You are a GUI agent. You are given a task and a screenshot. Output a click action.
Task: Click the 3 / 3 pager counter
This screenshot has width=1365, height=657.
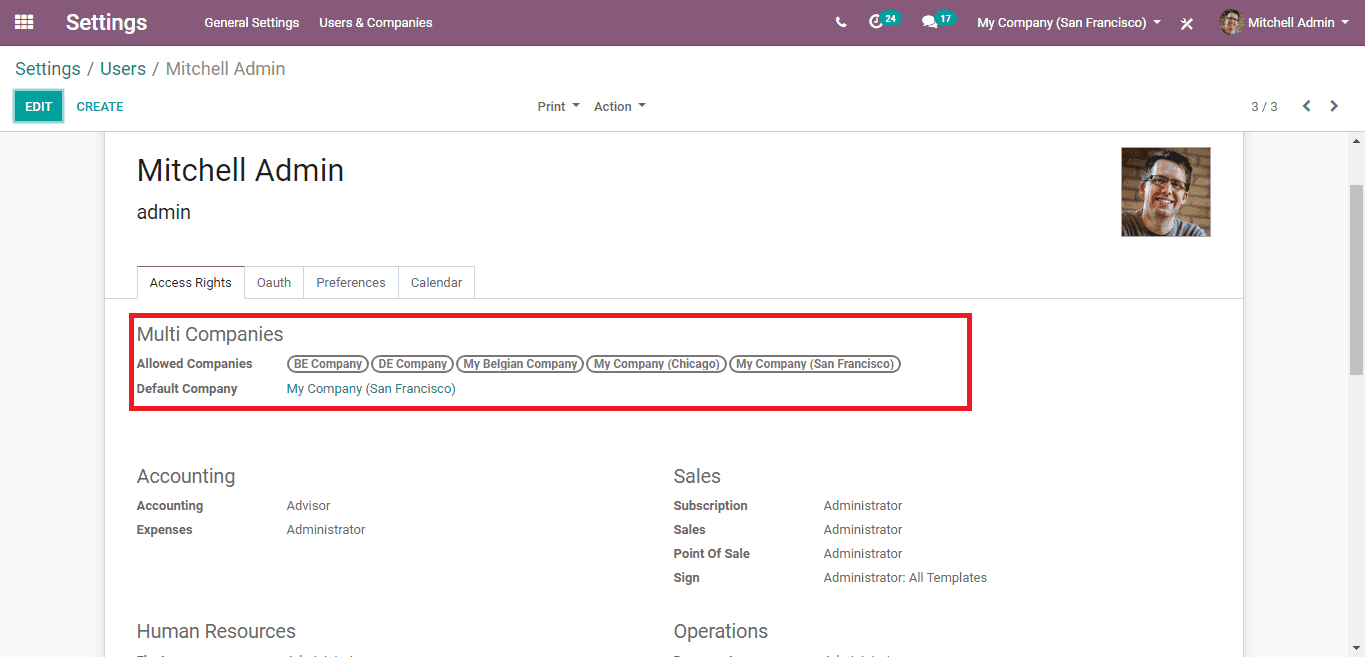[1264, 106]
